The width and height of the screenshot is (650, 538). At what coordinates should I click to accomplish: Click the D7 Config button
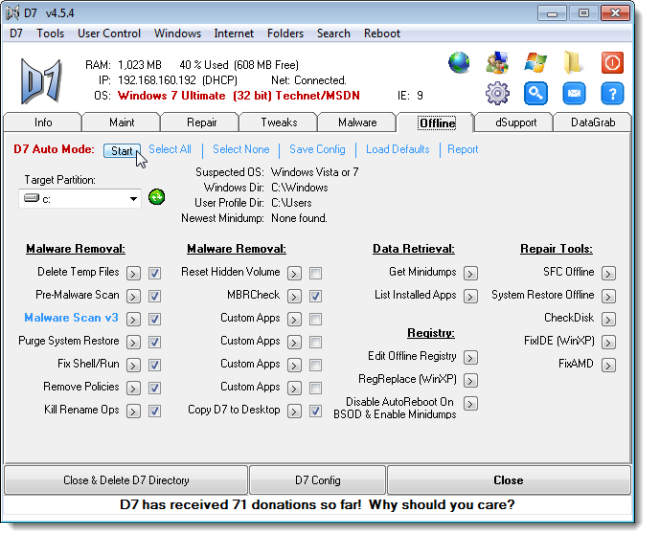(318, 480)
